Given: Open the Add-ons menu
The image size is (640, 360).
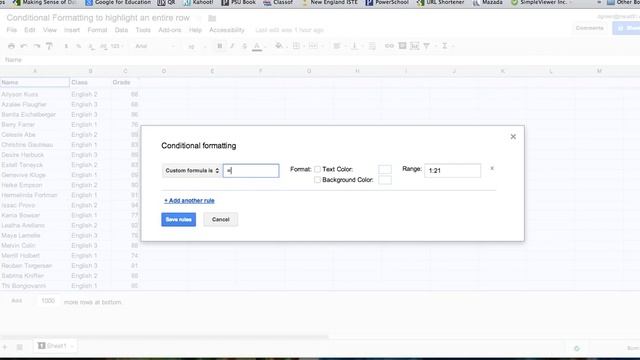Looking at the screenshot, I should click(x=170, y=30).
